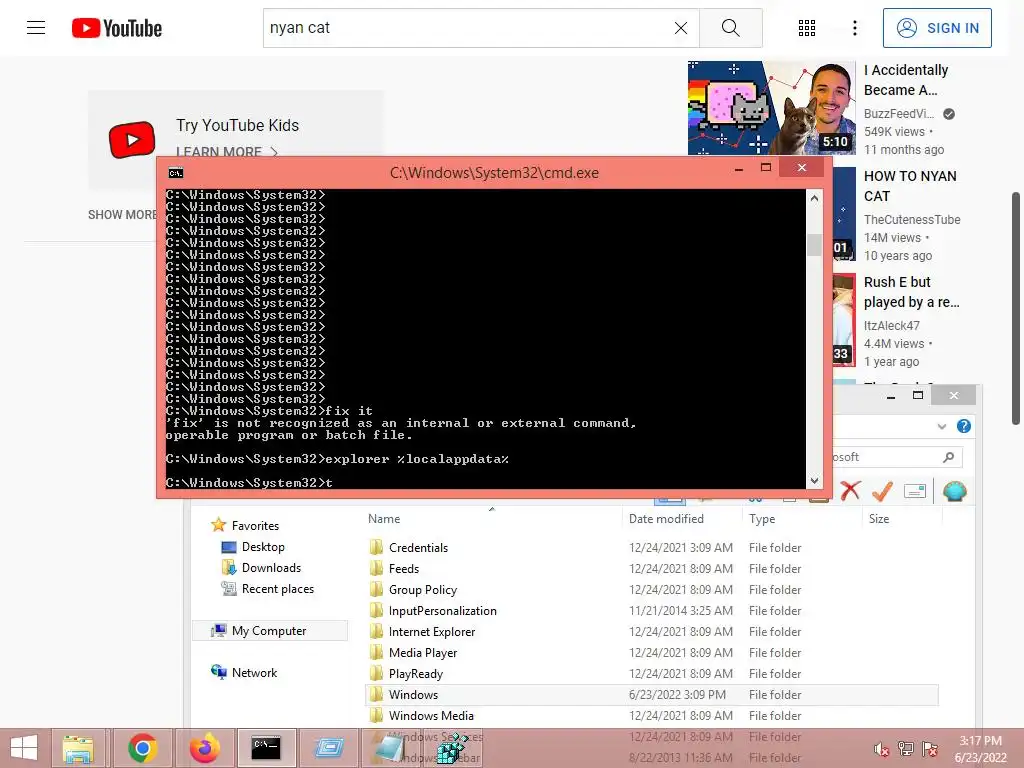
Task: Expand the Explorer ribbon chevron
Action: point(941,426)
